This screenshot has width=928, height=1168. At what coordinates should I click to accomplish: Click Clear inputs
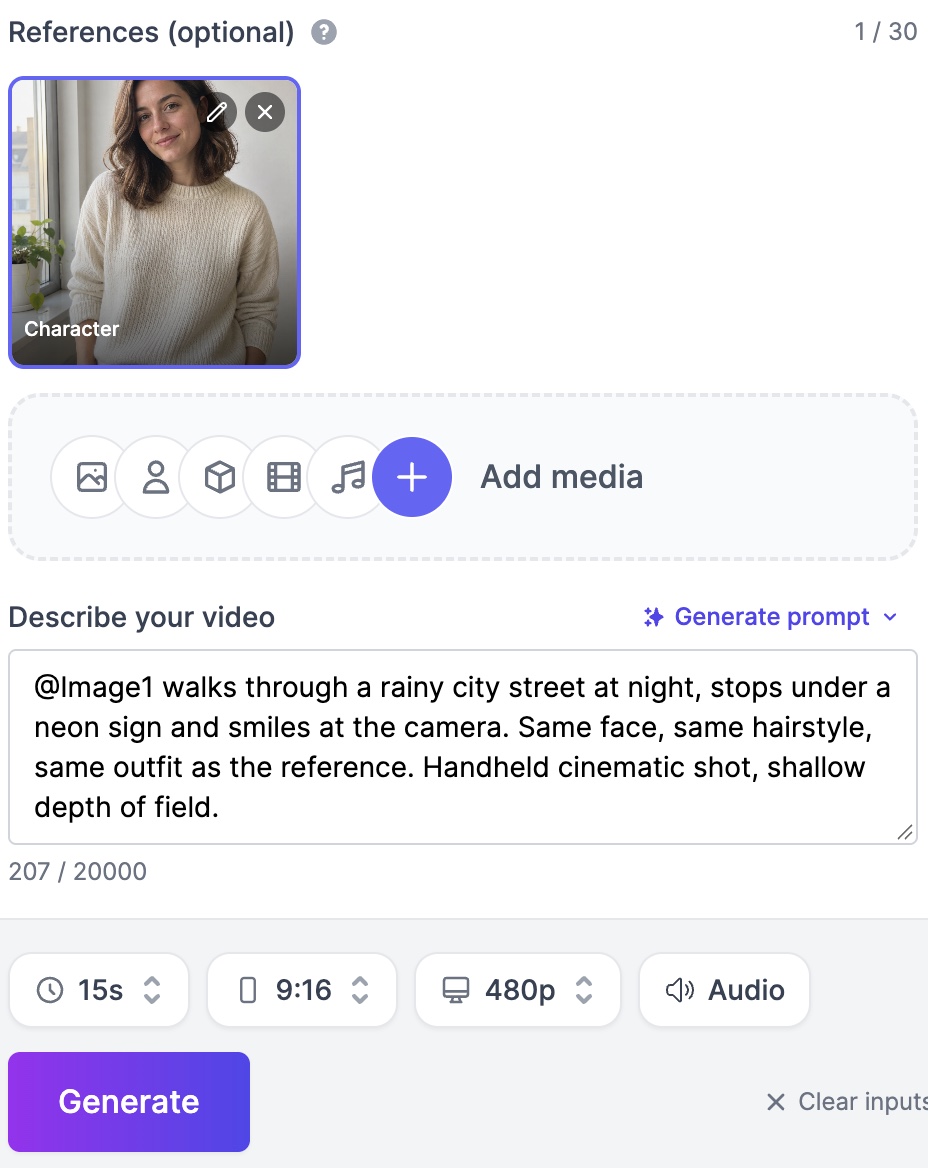pyautogui.click(x=847, y=1102)
